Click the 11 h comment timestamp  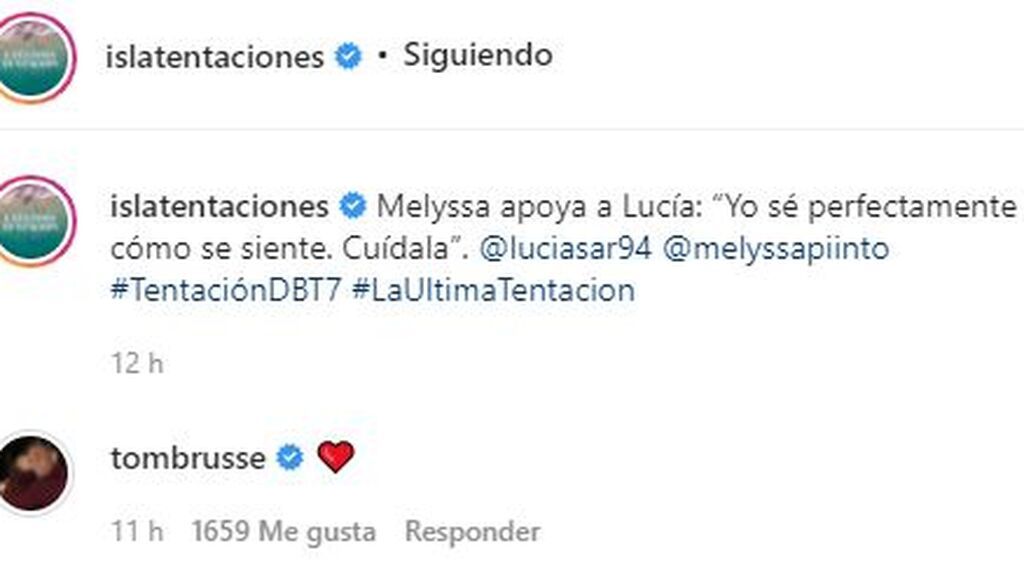pos(137,532)
